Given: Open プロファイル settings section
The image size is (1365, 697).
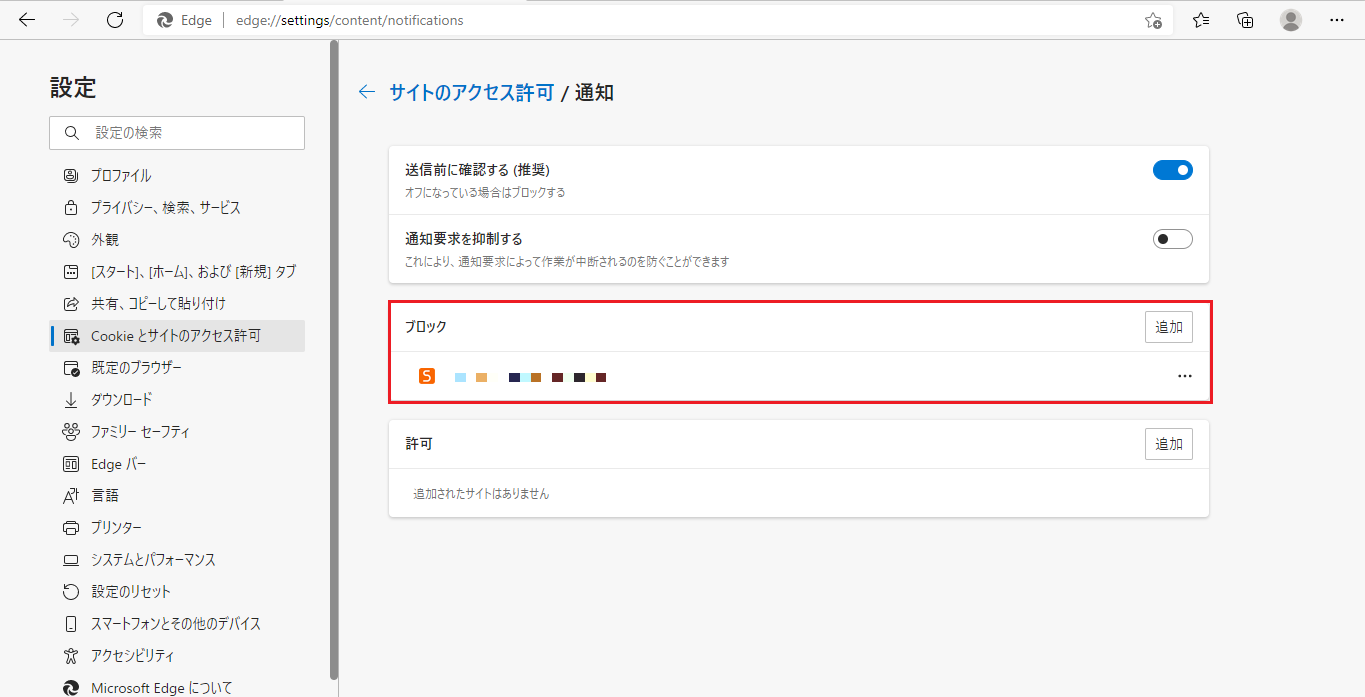Looking at the screenshot, I should [121, 176].
